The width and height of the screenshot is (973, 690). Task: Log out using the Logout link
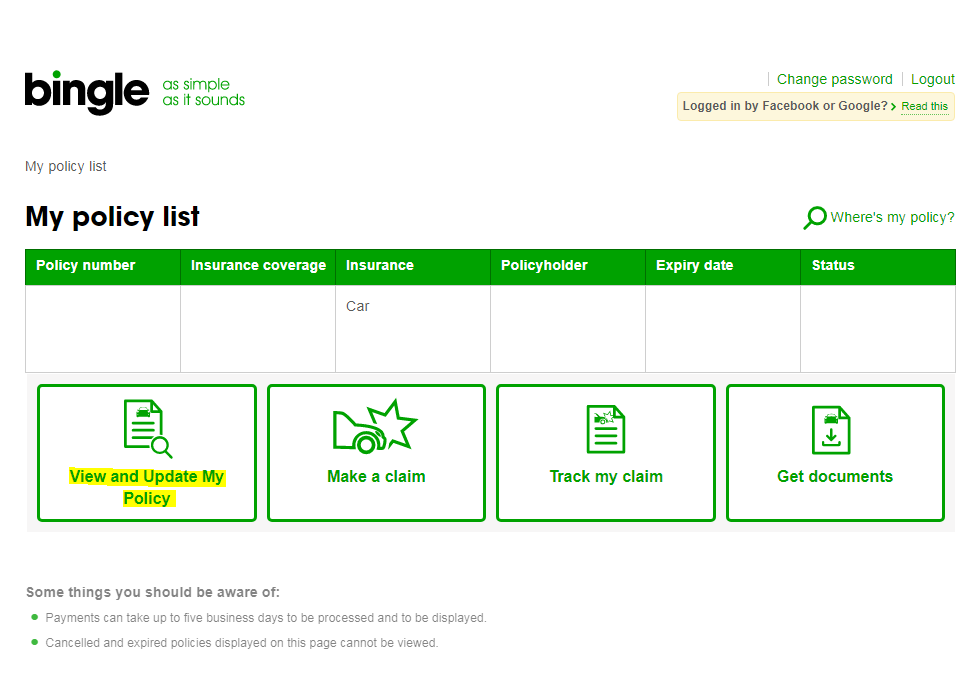933,79
